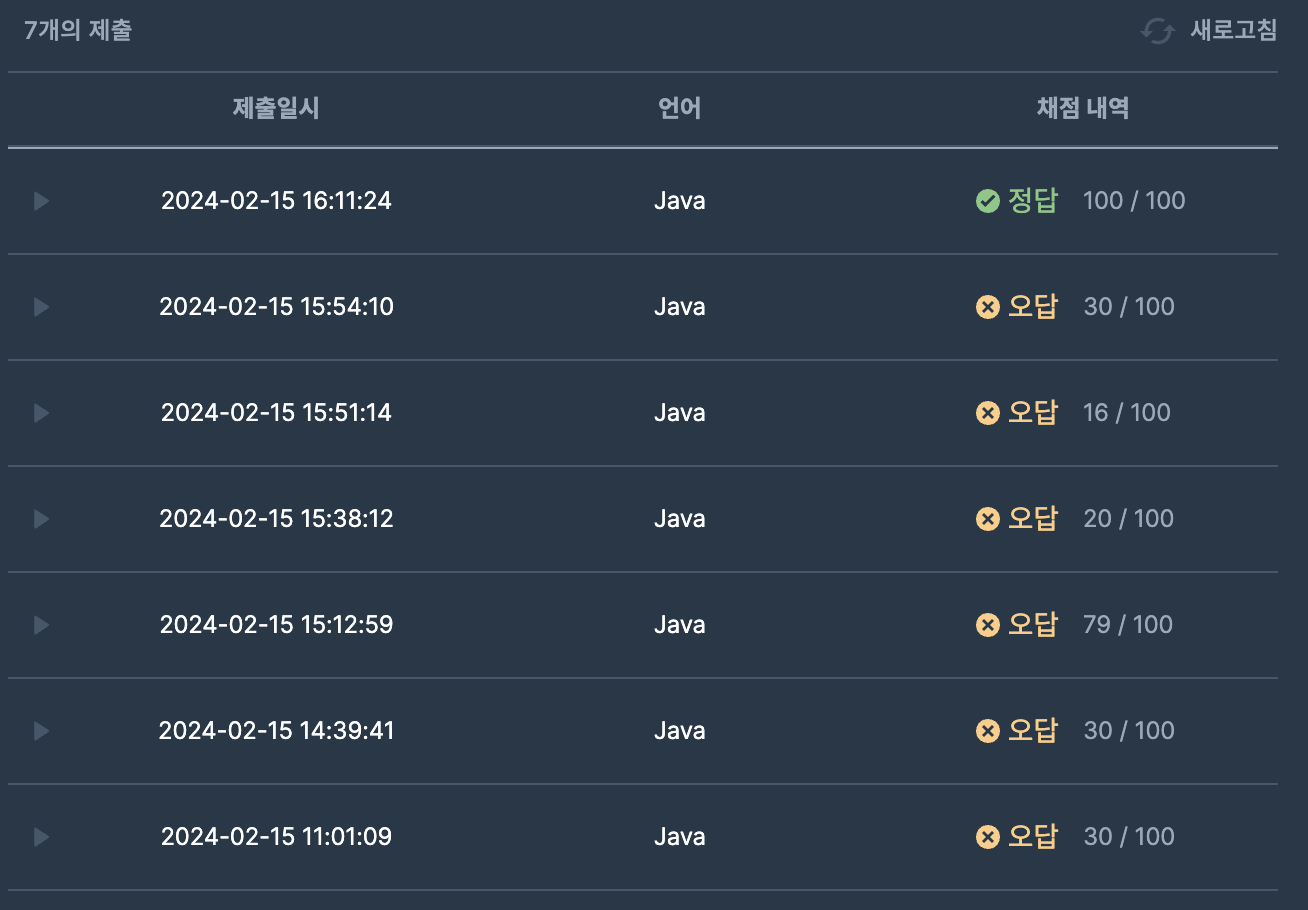Click the green 정답 checkmark icon
1308x910 pixels.
click(x=987, y=201)
